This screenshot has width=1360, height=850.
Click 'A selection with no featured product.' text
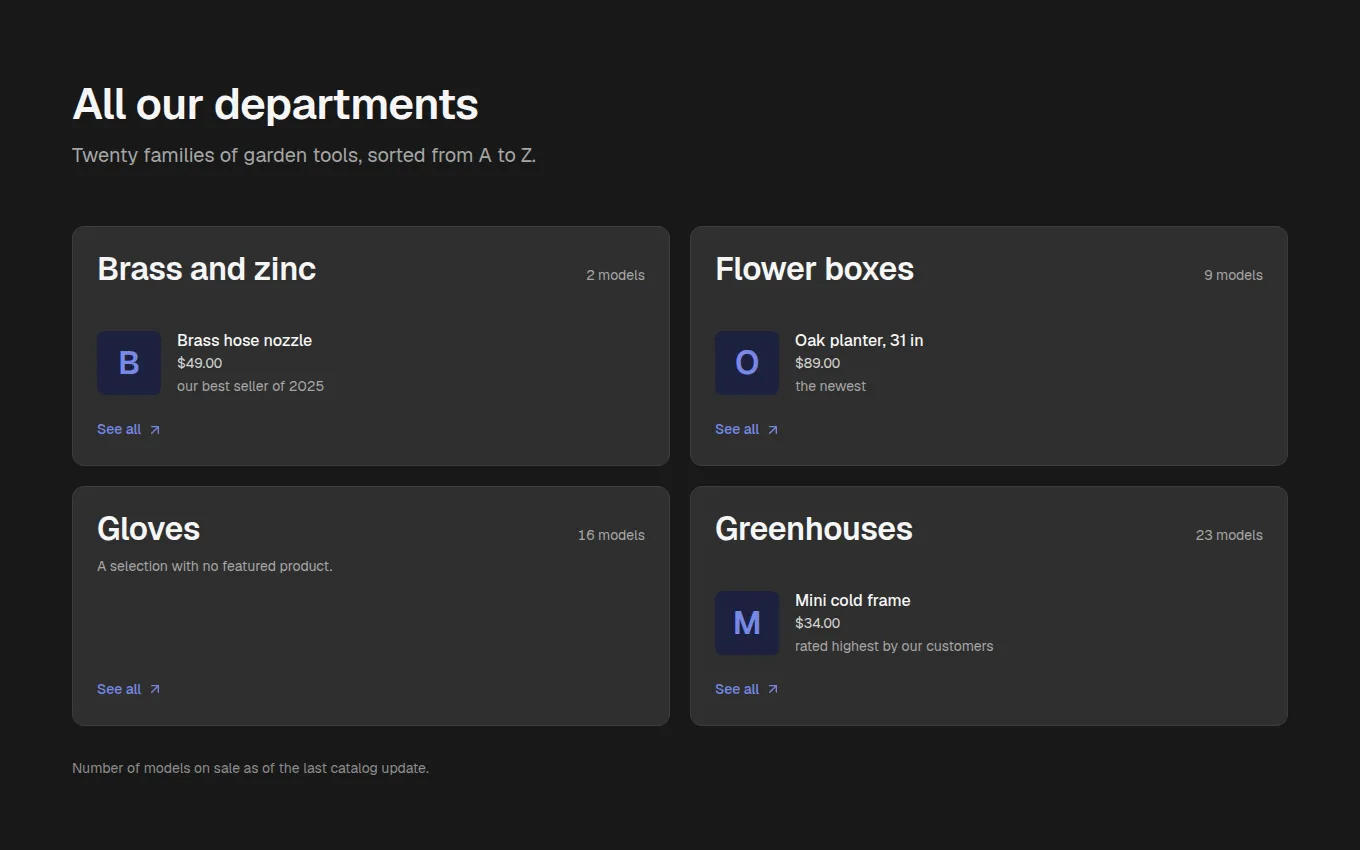click(x=215, y=566)
